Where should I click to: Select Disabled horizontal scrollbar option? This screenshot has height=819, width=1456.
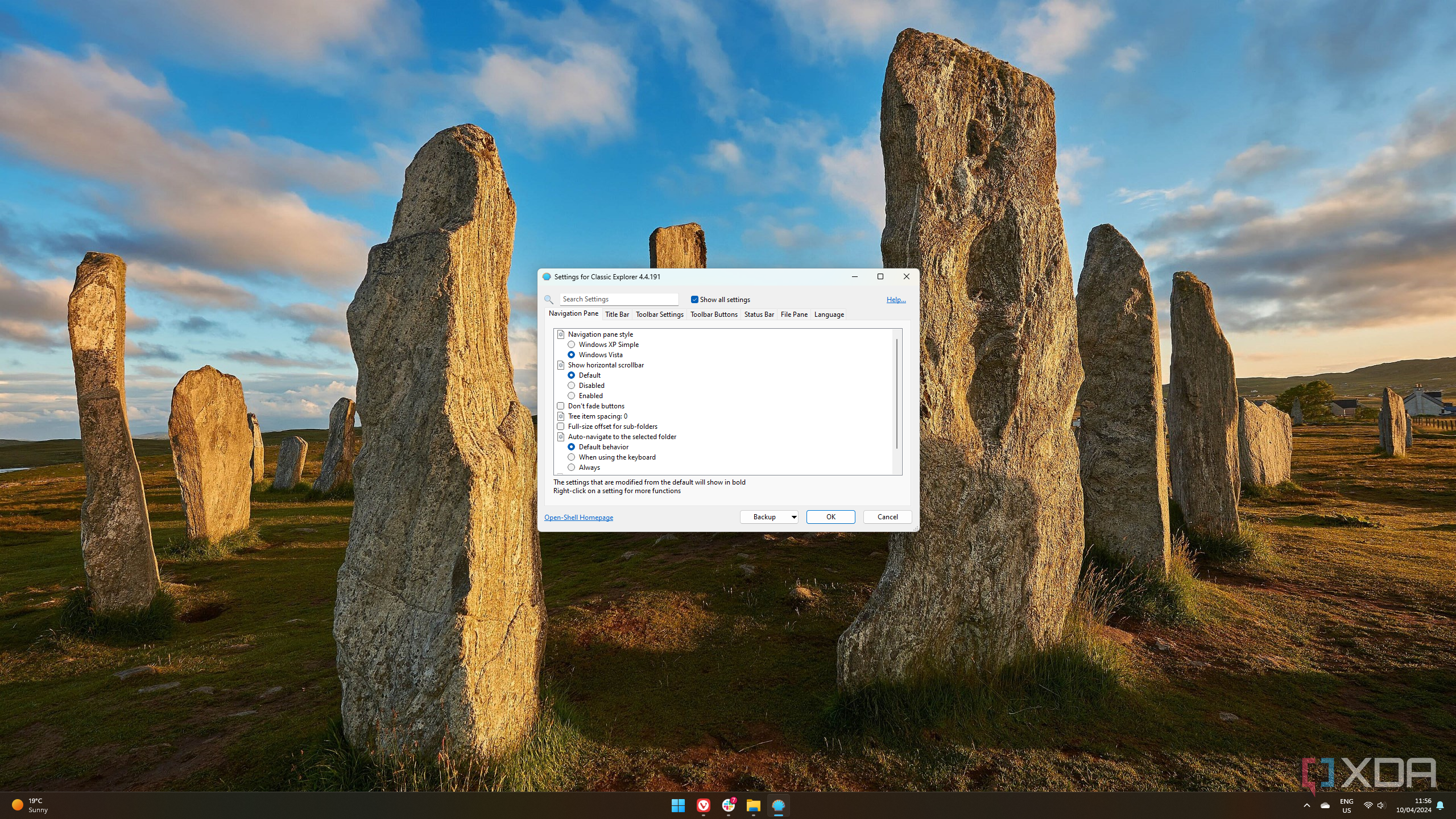tap(572, 386)
